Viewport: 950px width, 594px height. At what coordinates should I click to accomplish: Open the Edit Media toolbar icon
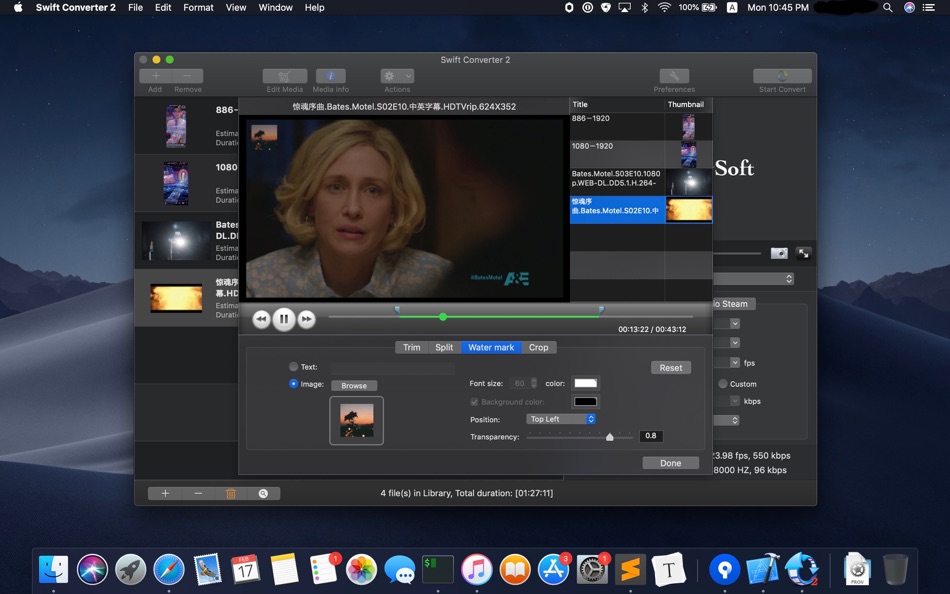[x=284, y=75]
